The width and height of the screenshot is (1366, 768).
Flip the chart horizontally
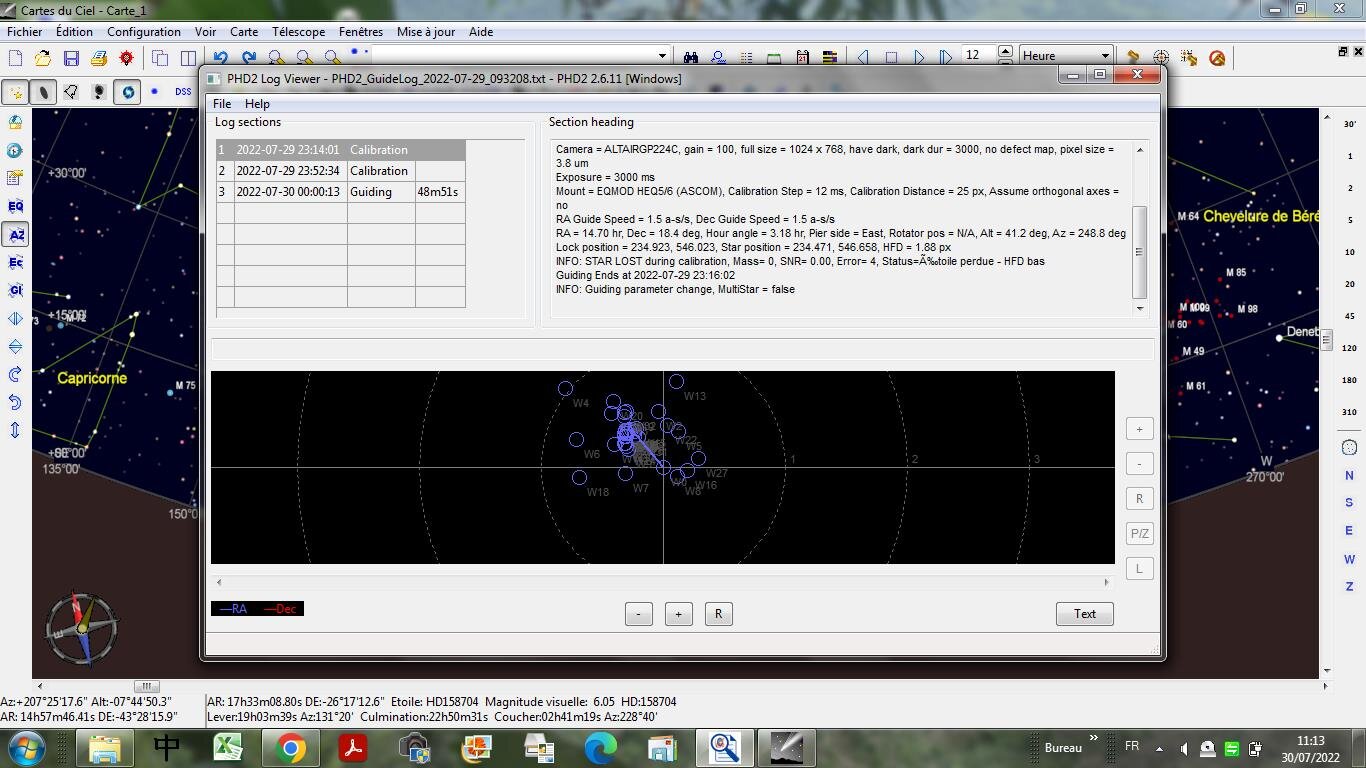(15, 318)
